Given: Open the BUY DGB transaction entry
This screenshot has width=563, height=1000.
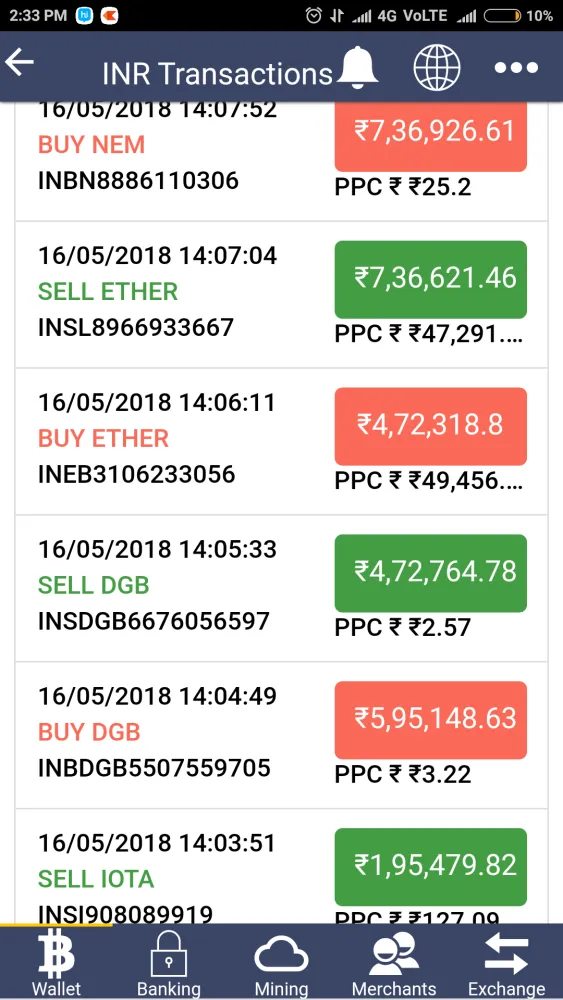Looking at the screenshot, I should [x=281, y=735].
